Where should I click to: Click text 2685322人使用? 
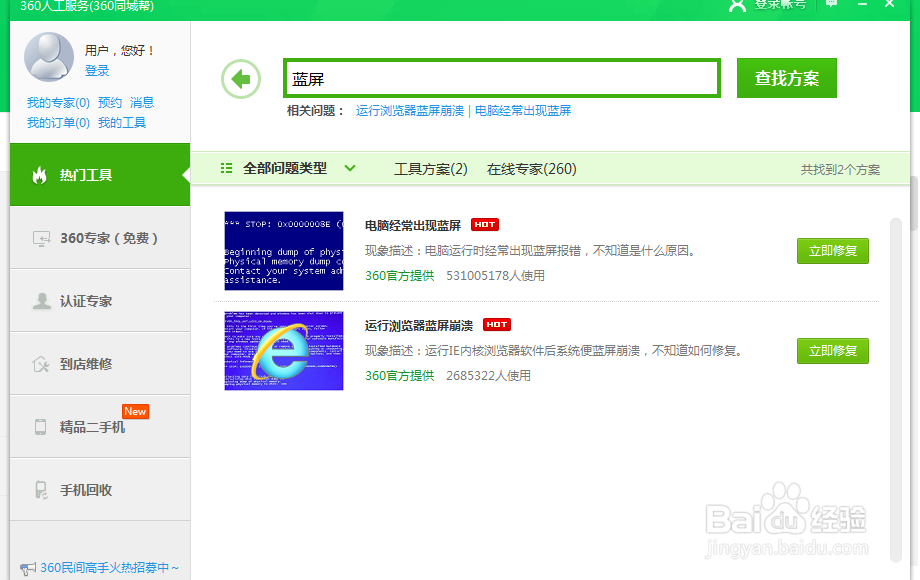point(488,375)
